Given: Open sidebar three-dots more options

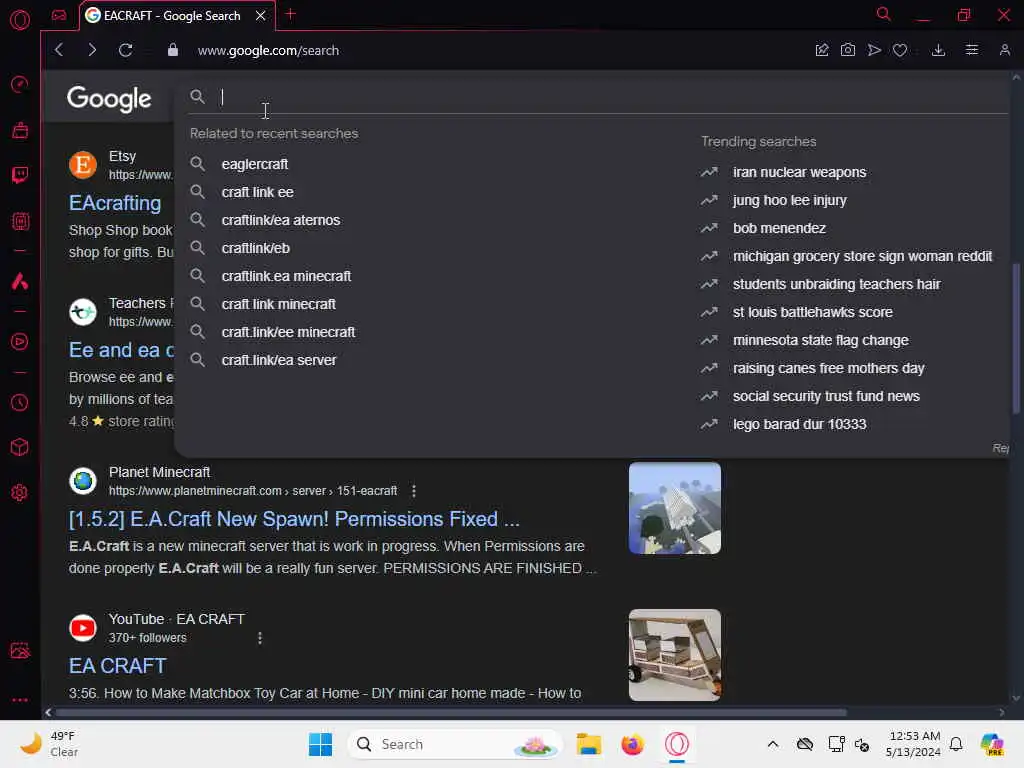Looking at the screenshot, I should pos(20,699).
